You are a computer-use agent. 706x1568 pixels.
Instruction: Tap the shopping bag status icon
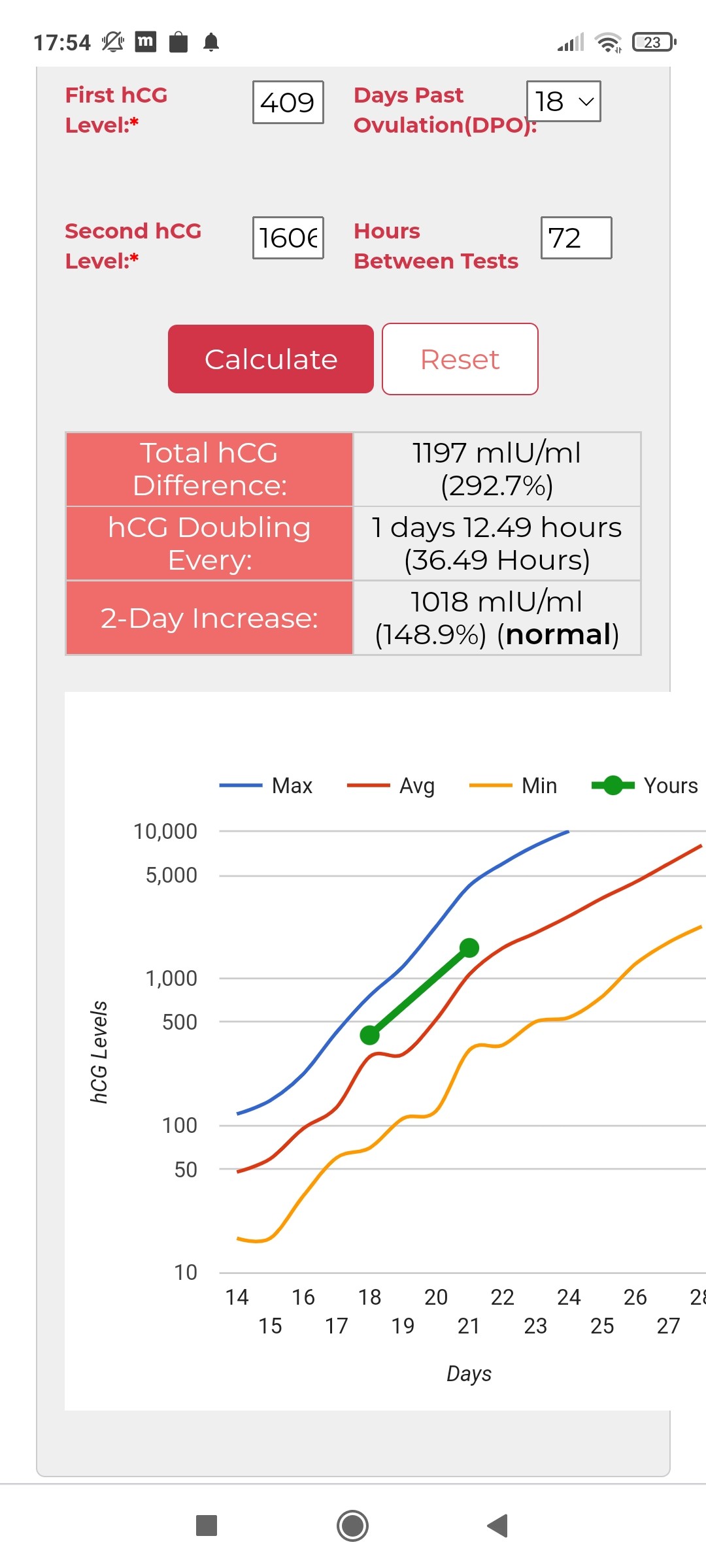coord(178,42)
